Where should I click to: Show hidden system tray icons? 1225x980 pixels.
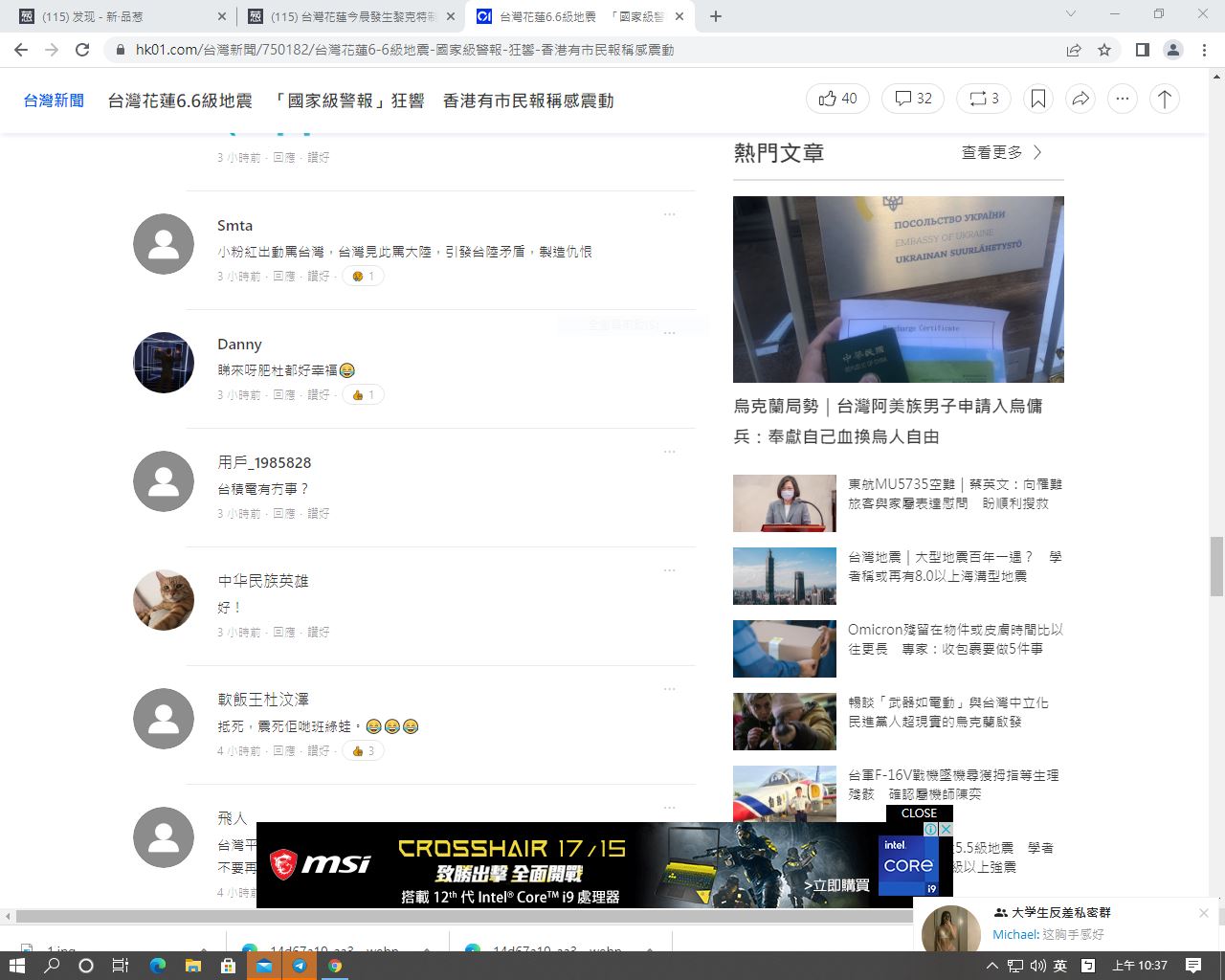[x=992, y=966]
